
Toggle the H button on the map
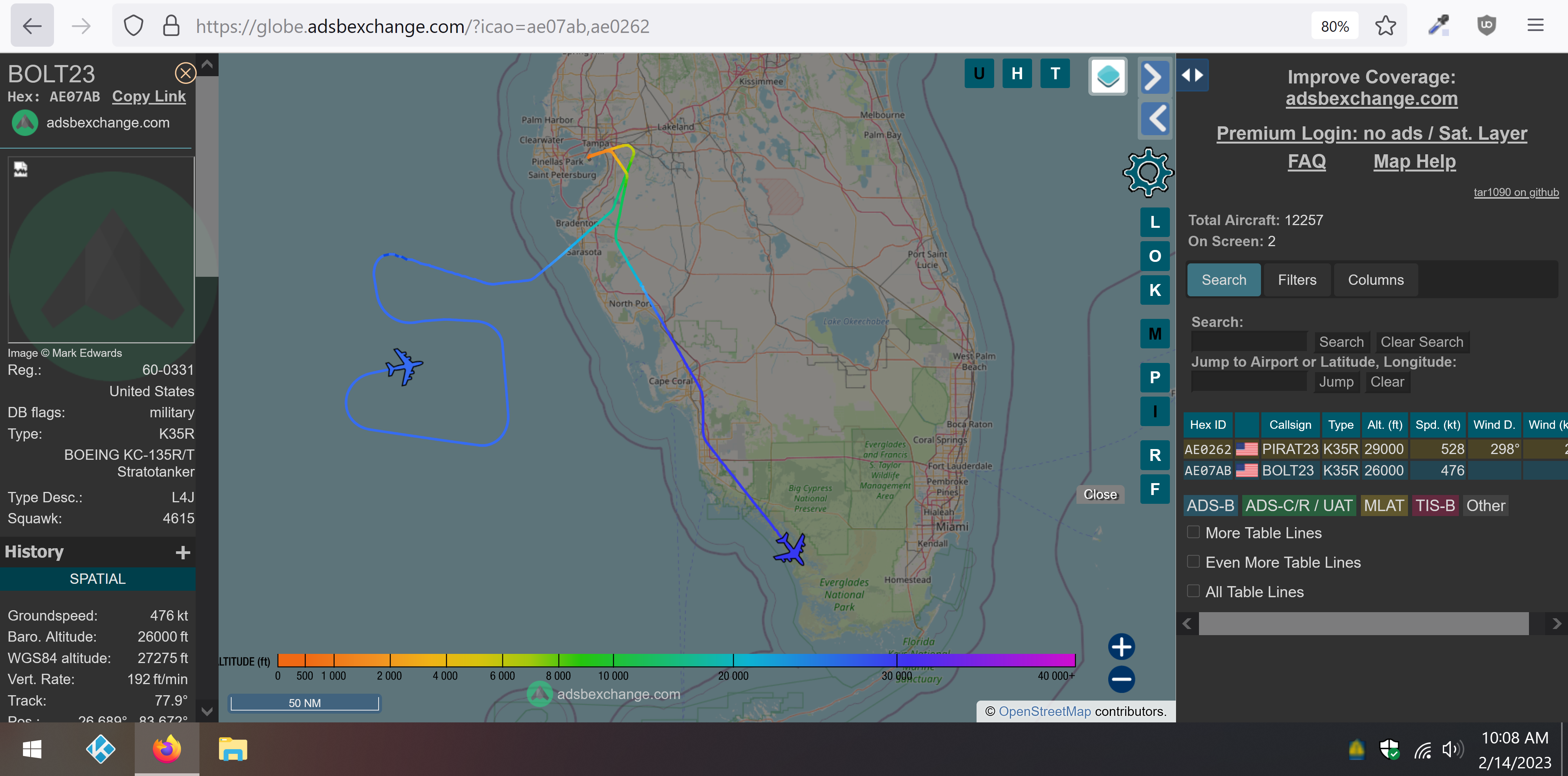[x=1016, y=74]
